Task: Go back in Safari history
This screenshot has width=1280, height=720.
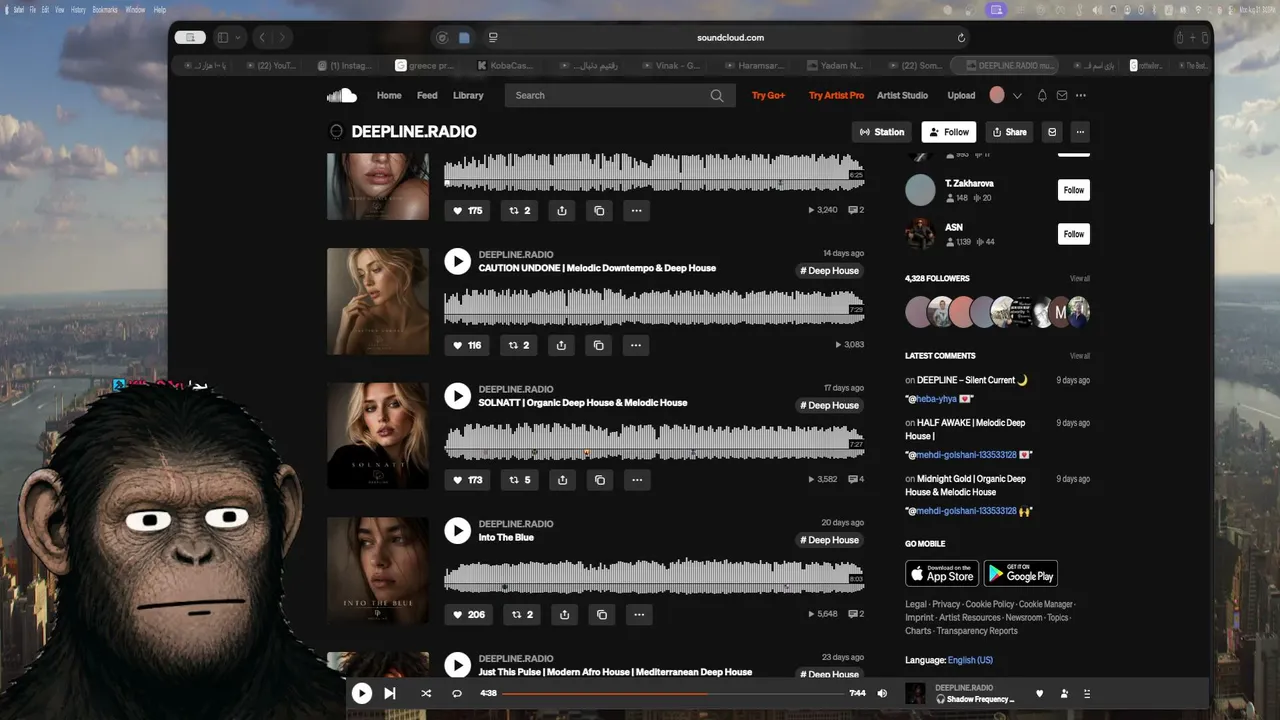Action: (262, 38)
